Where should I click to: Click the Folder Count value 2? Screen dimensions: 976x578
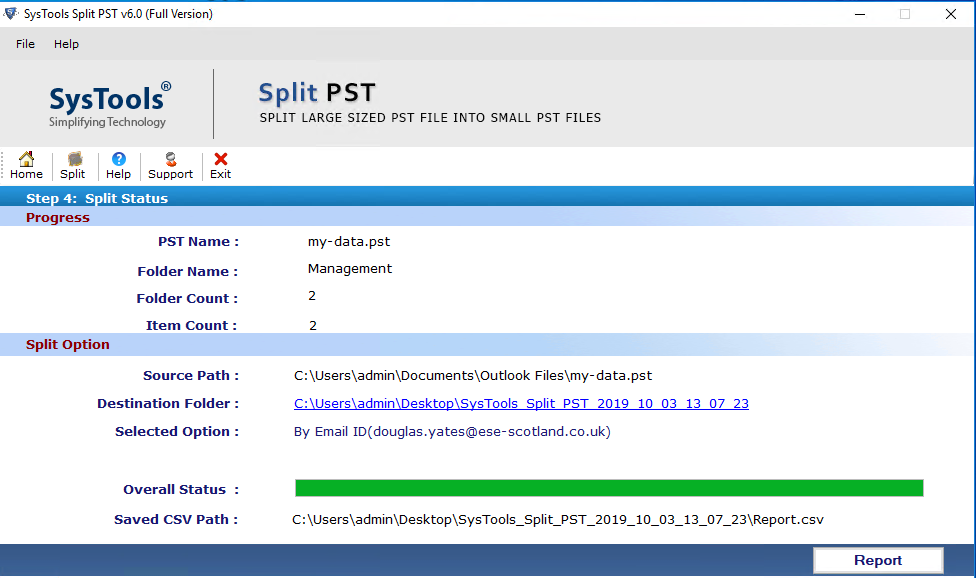tap(312, 296)
